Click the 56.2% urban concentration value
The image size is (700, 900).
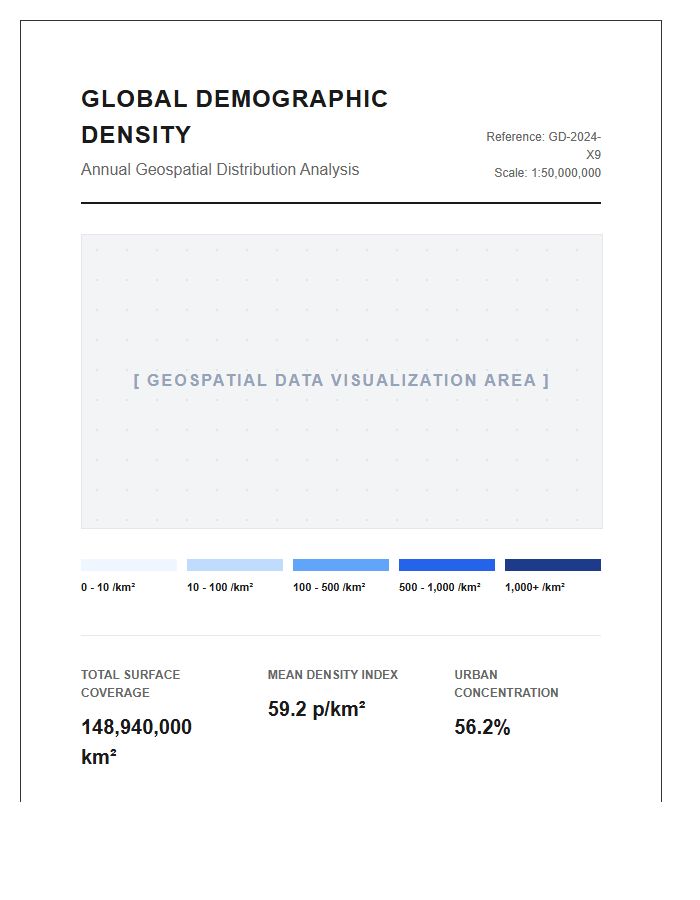(482, 727)
